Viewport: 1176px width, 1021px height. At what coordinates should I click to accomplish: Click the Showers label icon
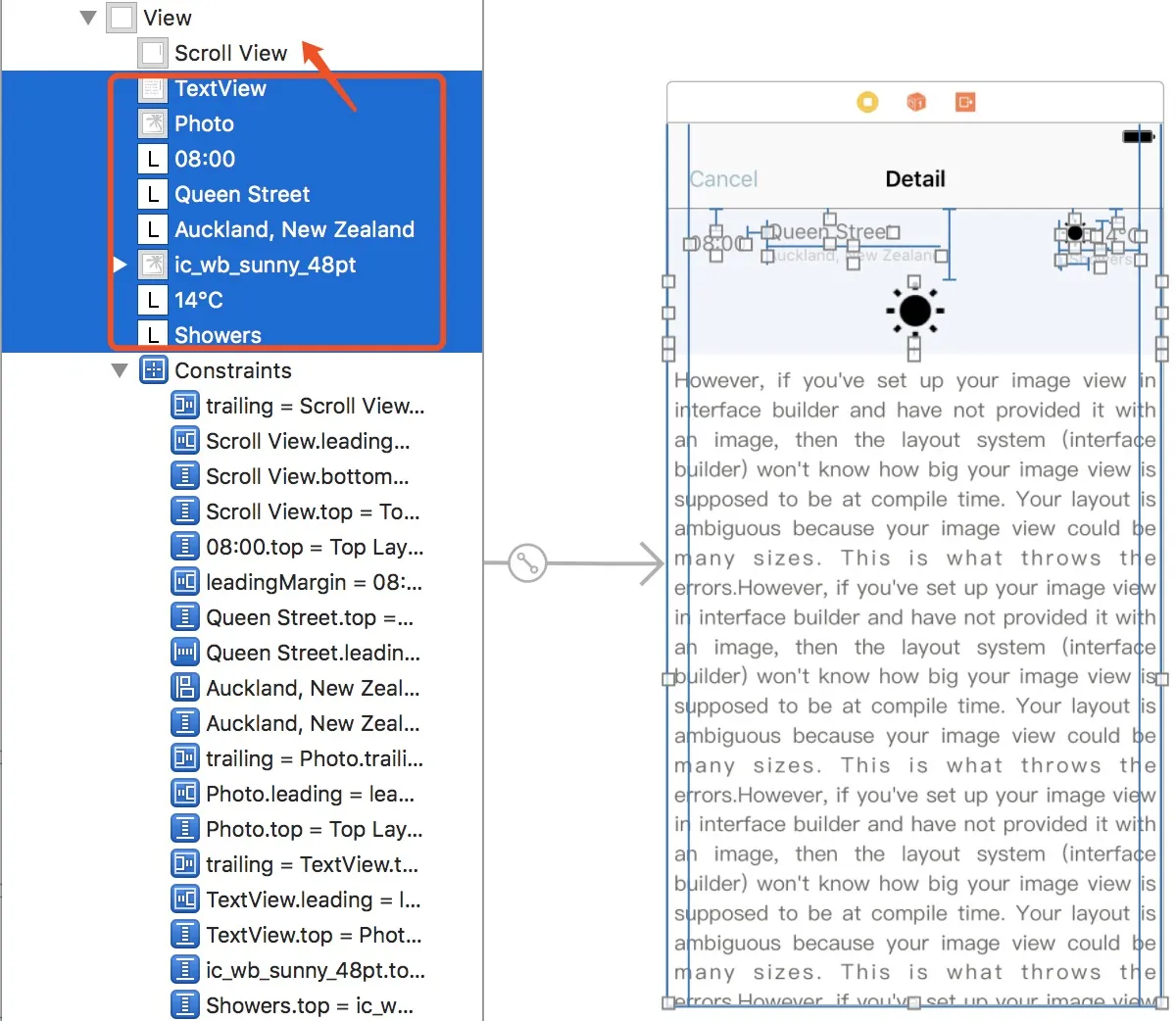click(153, 335)
